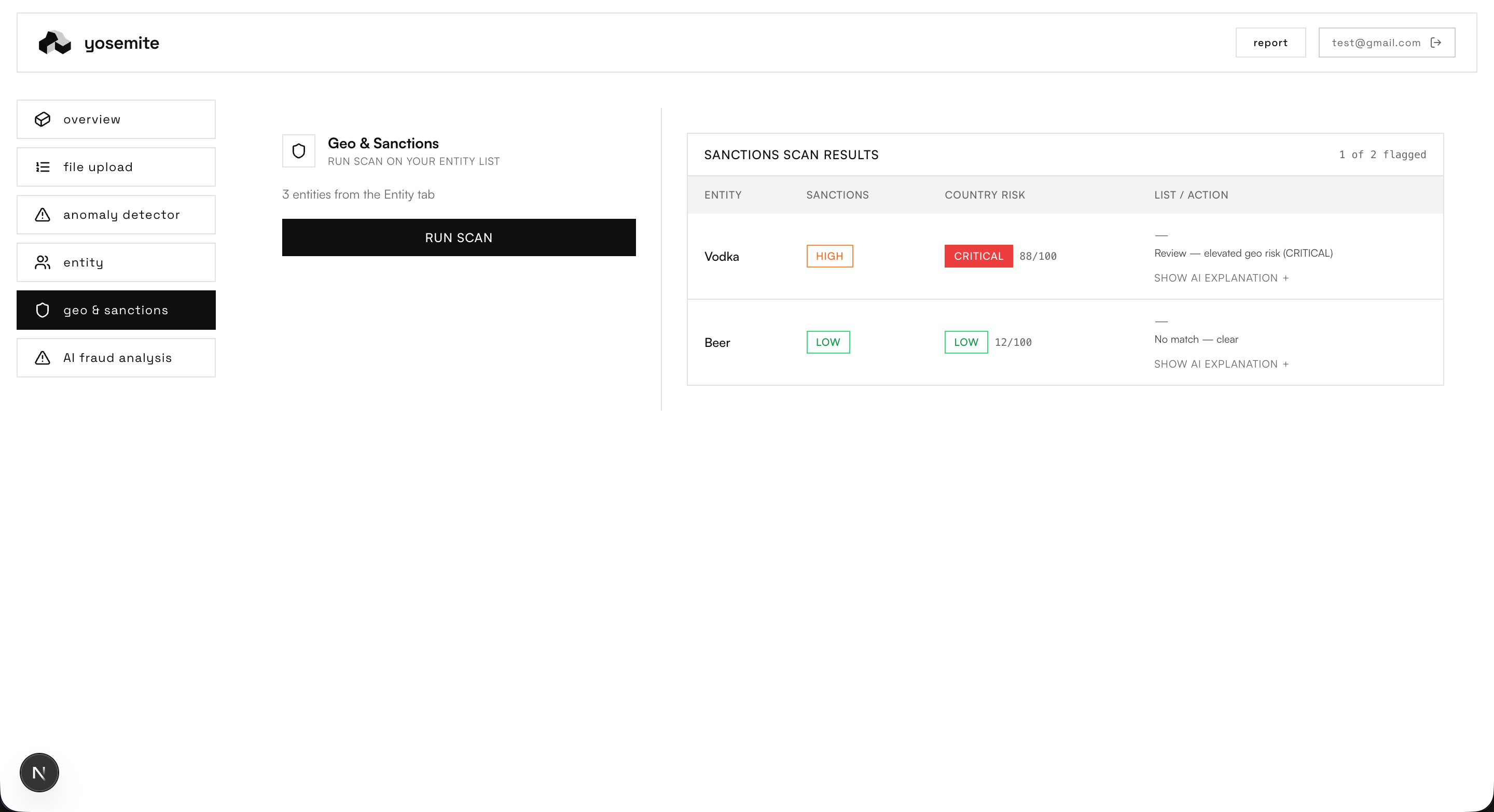This screenshot has width=1494, height=812.
Task: Expand AI explanation for Beer
Action: (1221, 364)
